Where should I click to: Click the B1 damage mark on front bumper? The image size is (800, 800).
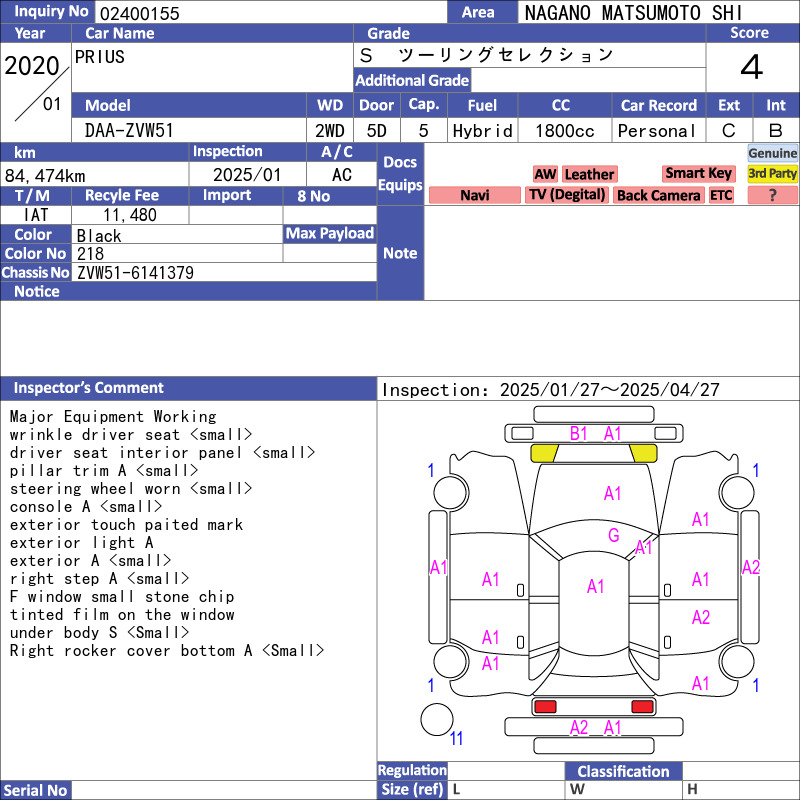pyautogui.click(x=579, y=433)
